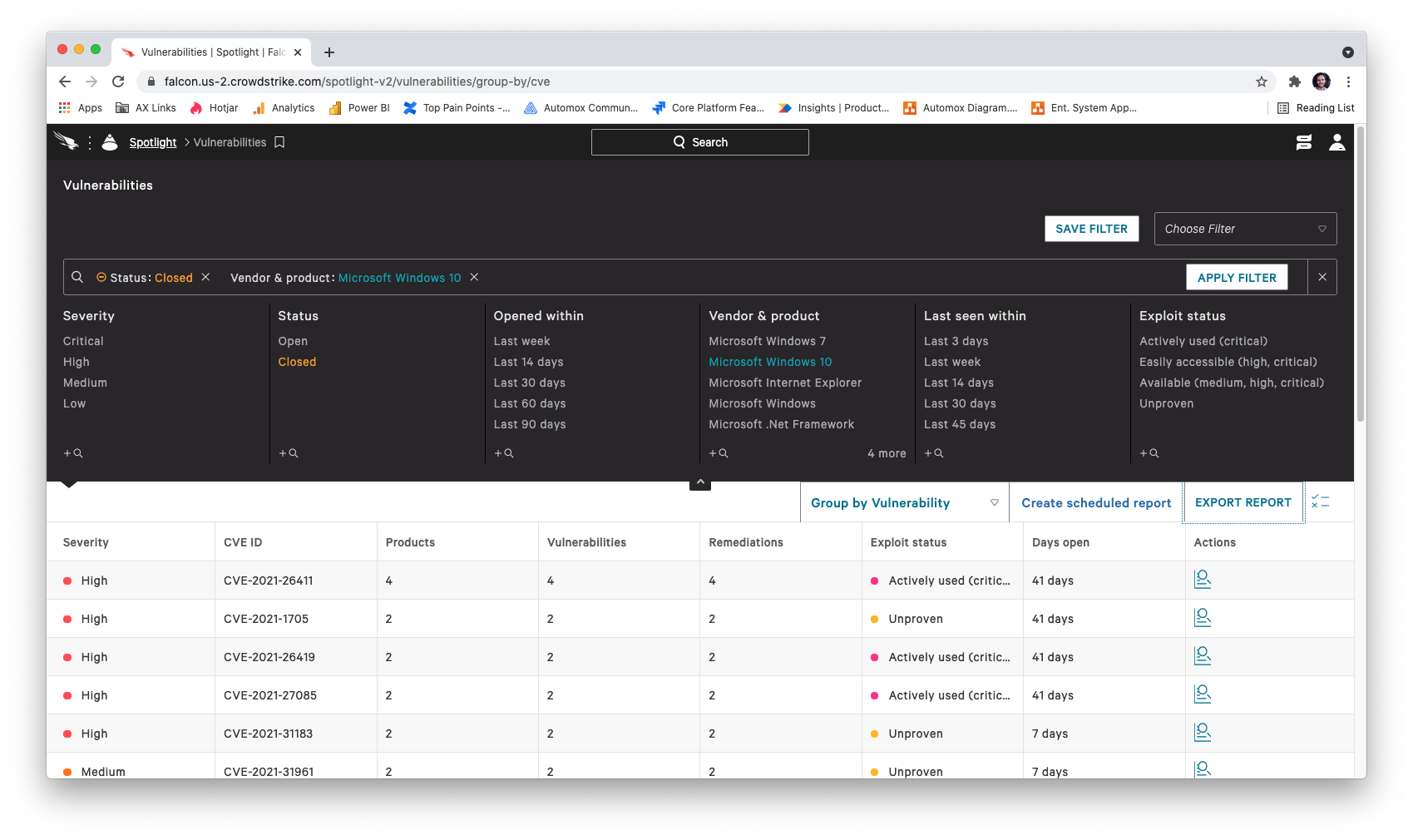Bookmark the Vulnerabilities page
This screenshot has width=1413, height=840.
coord(279,142)
